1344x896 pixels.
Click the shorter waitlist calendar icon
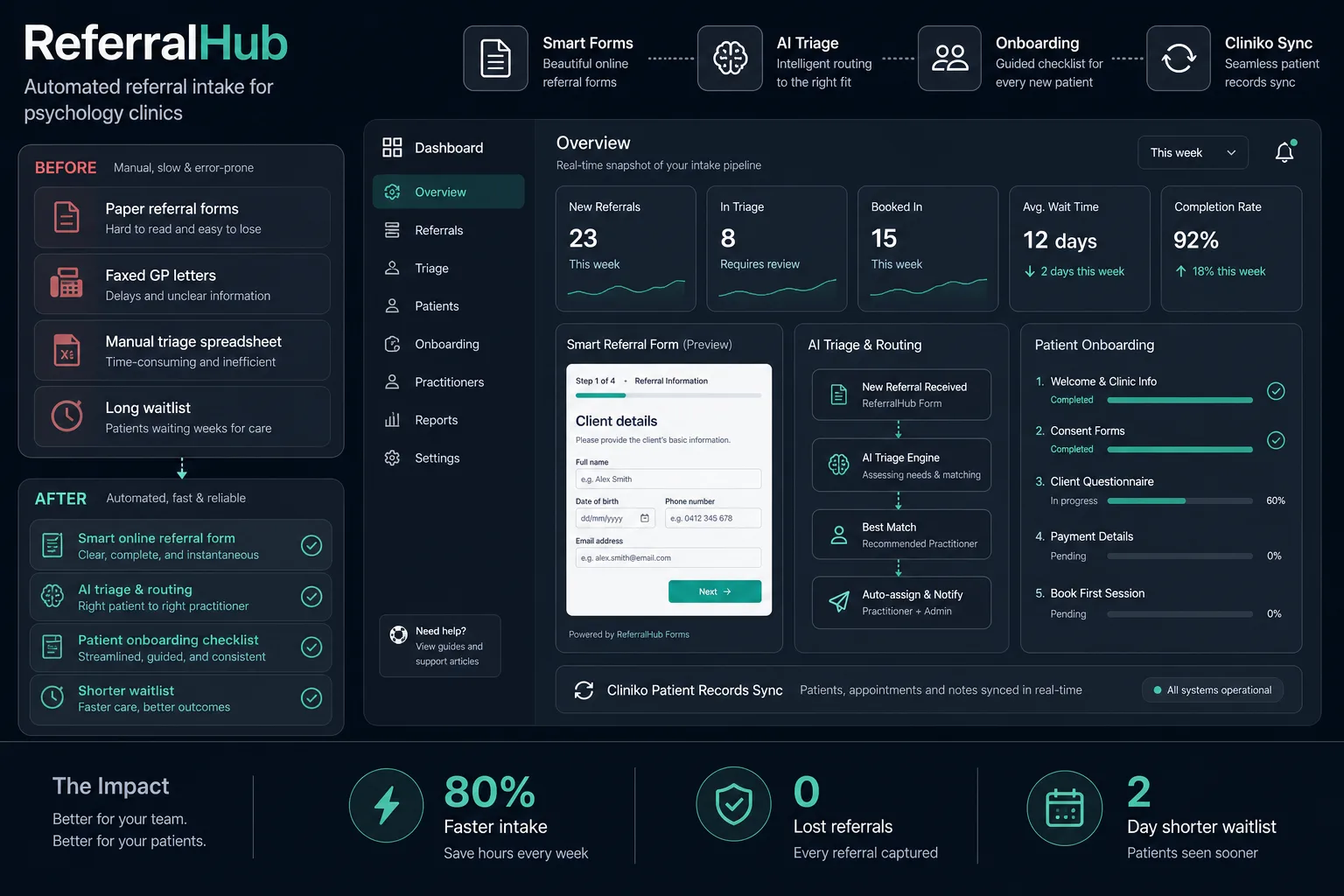(x=1064, y=808)
